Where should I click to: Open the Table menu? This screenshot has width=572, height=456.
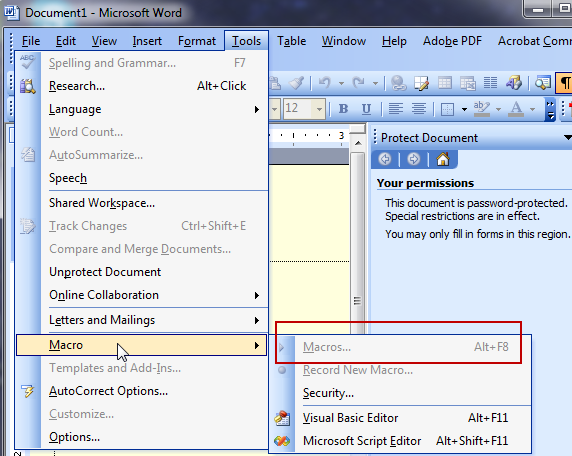(291, 41)
